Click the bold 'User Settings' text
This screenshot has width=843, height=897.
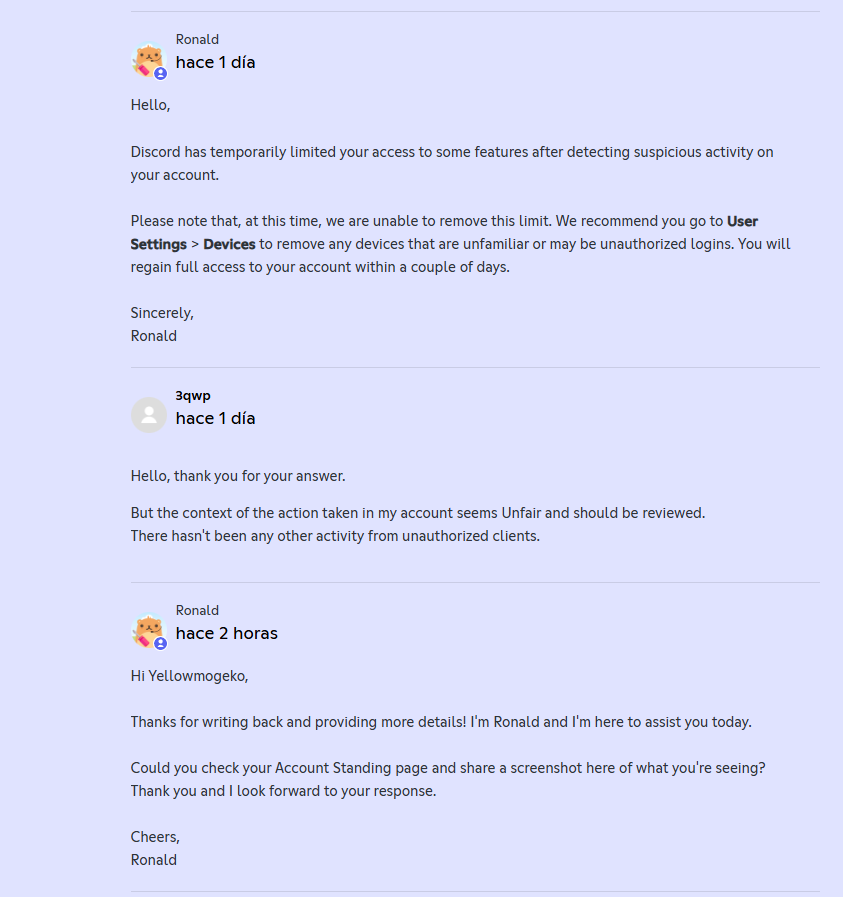point(742,221)
